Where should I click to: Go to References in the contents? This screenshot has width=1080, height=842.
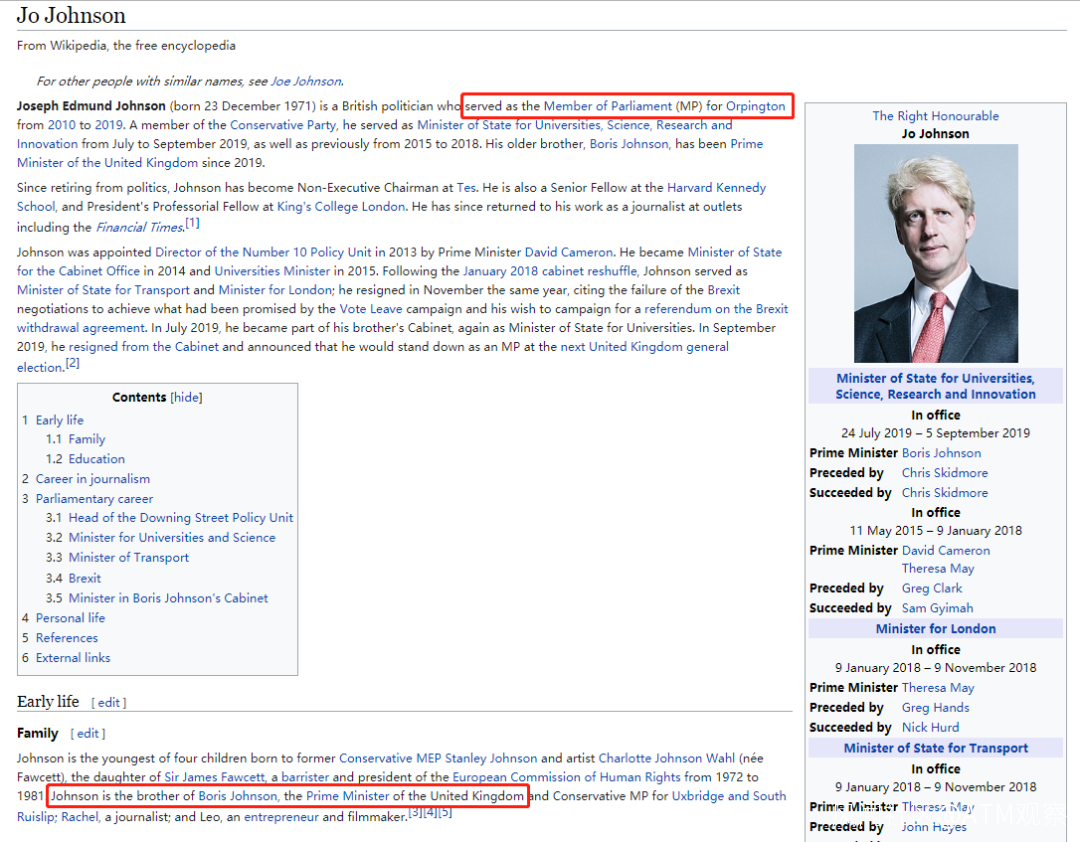(67, 638)
